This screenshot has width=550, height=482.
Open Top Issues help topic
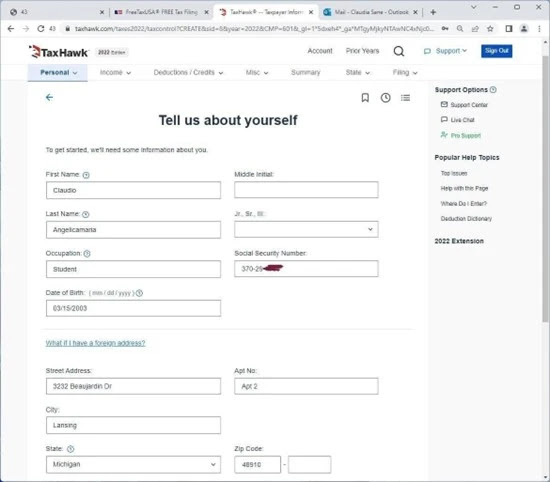coord(454,173)
